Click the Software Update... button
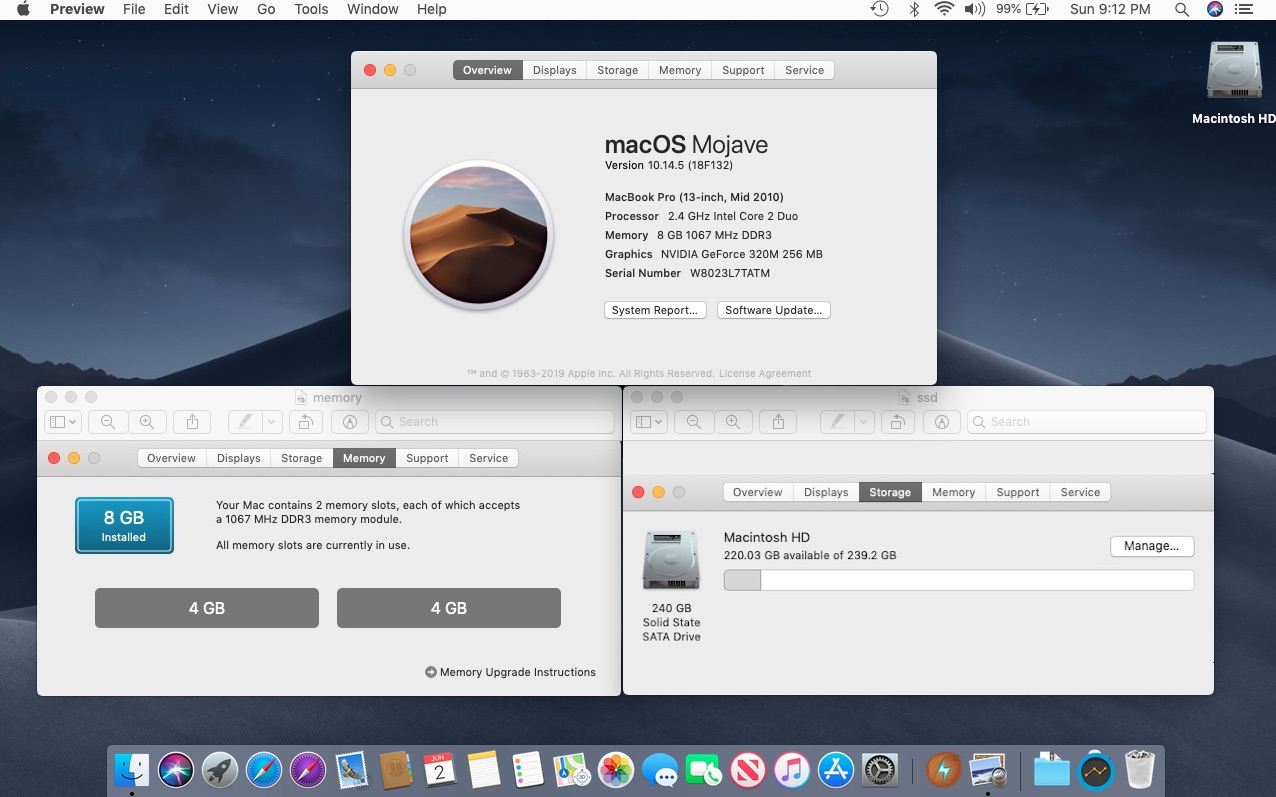Screen dimensions: 1276x797 coord(774,310)
